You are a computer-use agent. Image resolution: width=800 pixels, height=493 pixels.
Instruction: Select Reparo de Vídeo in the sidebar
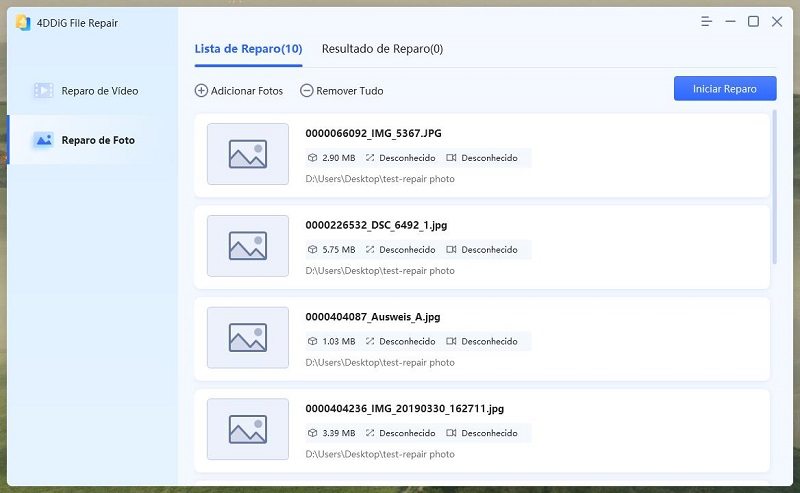point(93,90)
